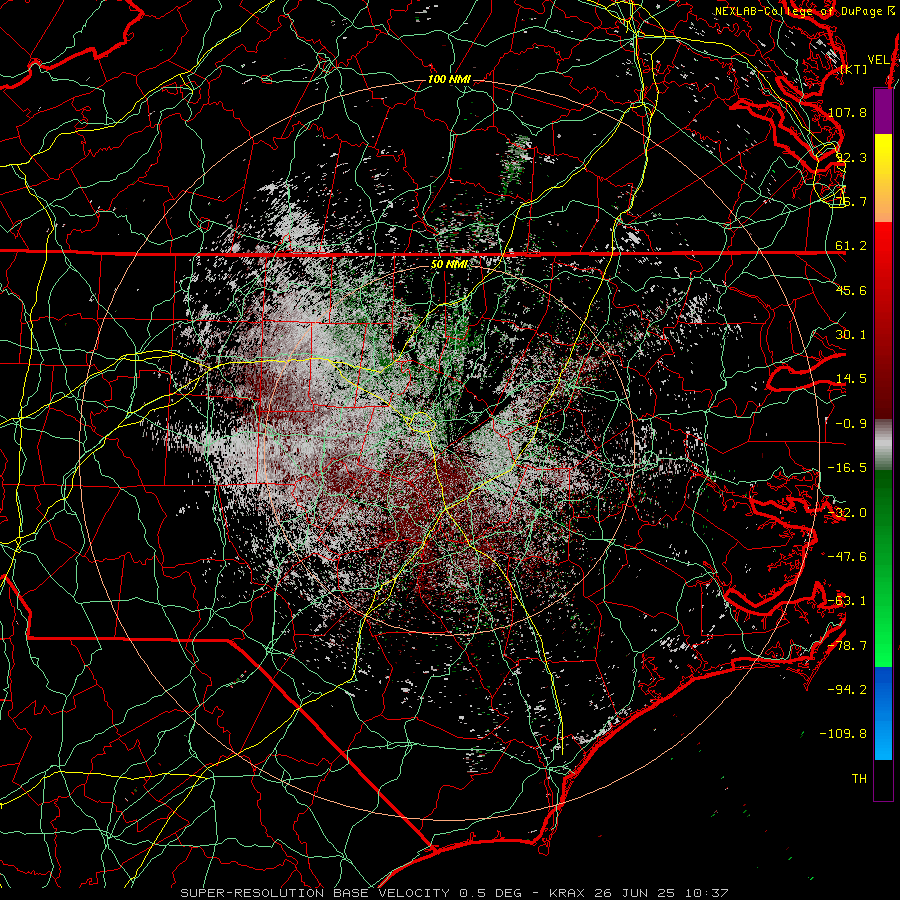Viewport: 900px width, 900px height.
Task: Pick the purple segment of velocity color bar
Action: (x=883, y=111)
